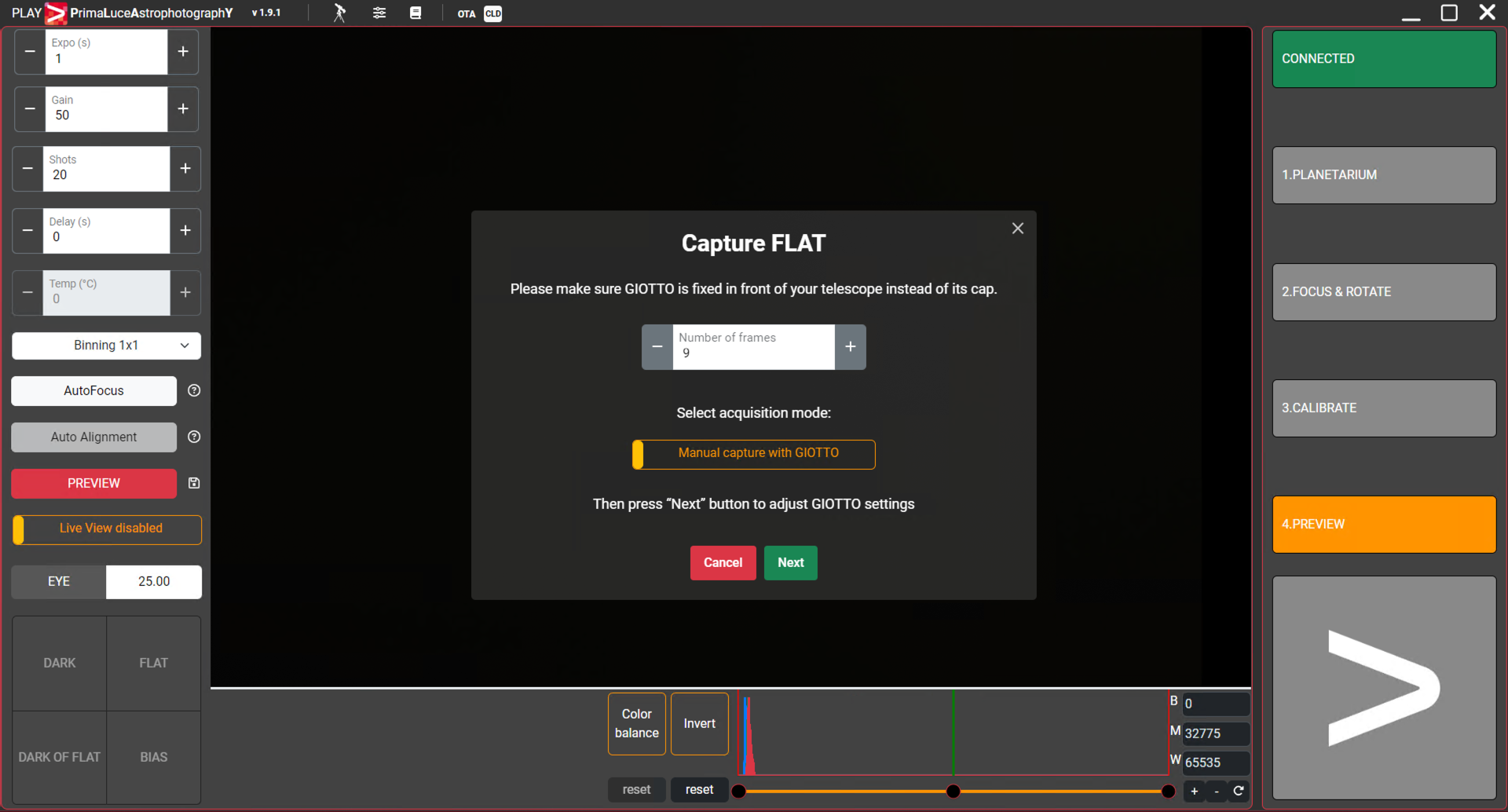Click the Shots input field
This screenshot has width=1508, height=812.
click(106, 169)
